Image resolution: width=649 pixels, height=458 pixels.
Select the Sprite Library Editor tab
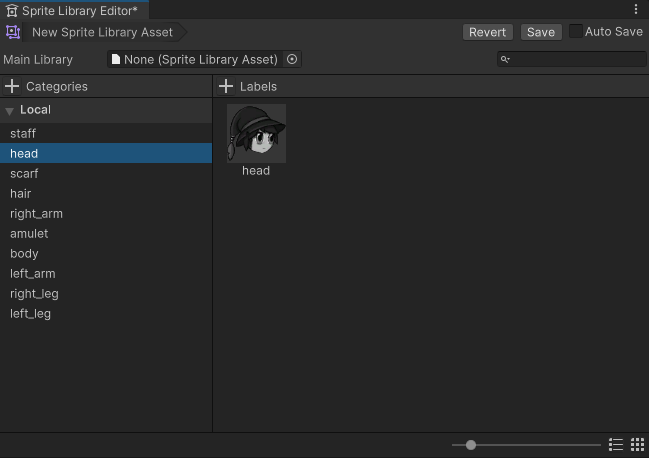click(x=72, y=10)
